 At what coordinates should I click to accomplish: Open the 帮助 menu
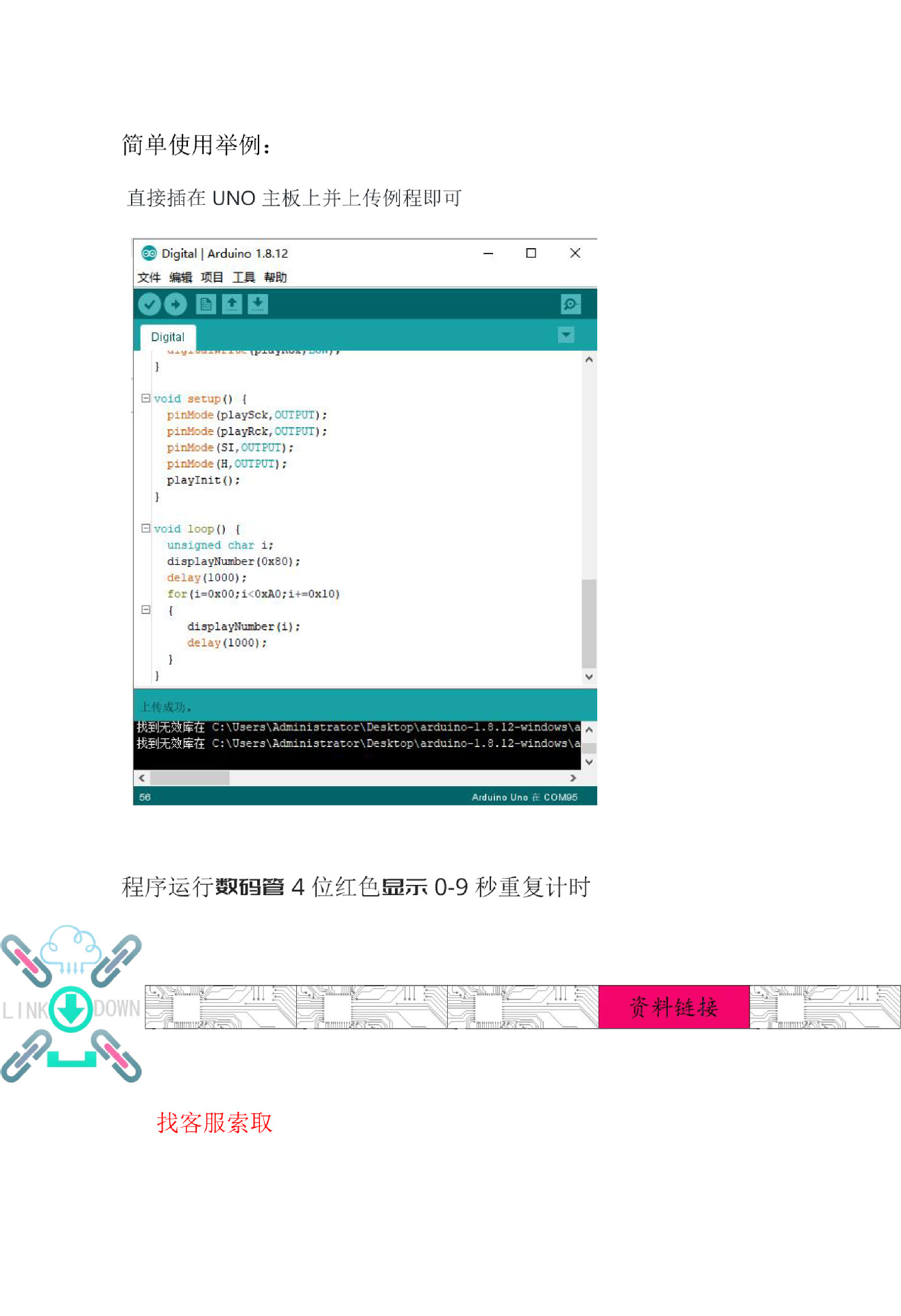276,277
